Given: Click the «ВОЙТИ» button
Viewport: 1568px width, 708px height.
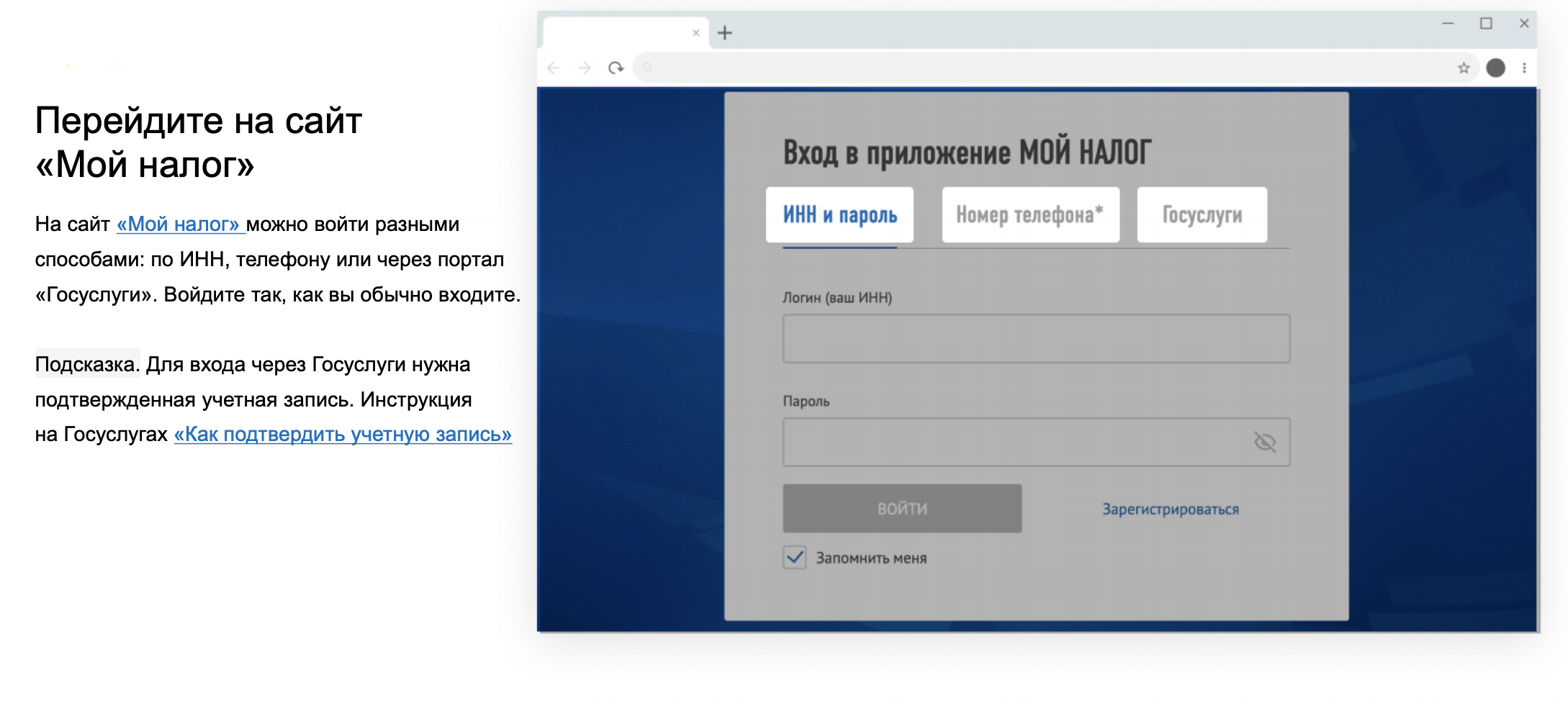Looking at the screenshot, I should [x=902, y=509].
